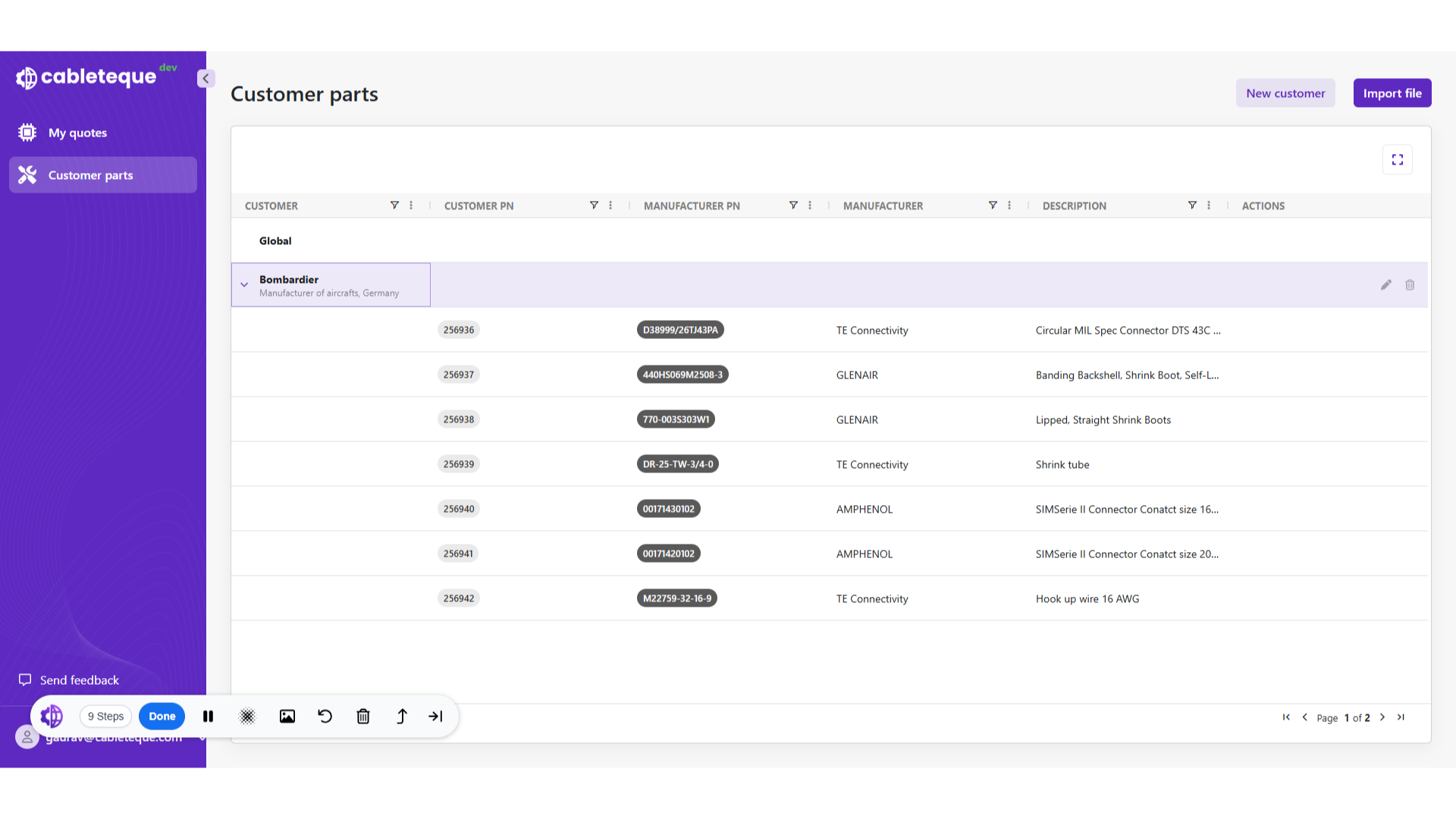Click the screenshot image icon in recorder bar

coord(287,717)
